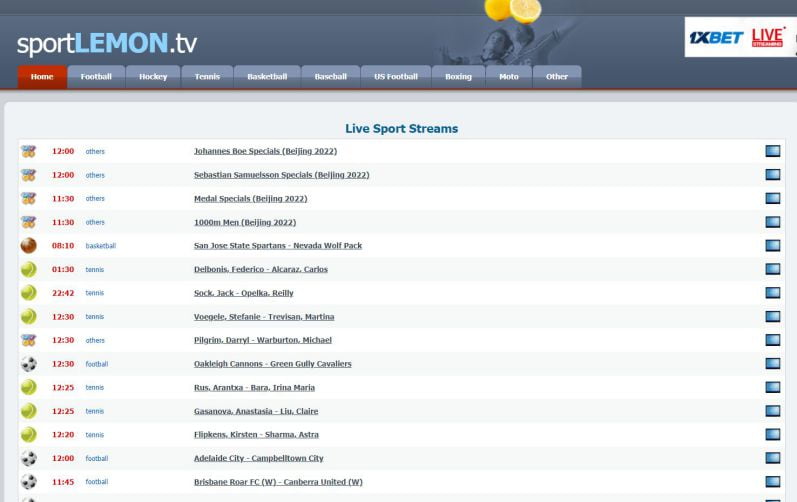
Task: Click basketball icon in San Jose row
Action: click(x=28, y=245)
